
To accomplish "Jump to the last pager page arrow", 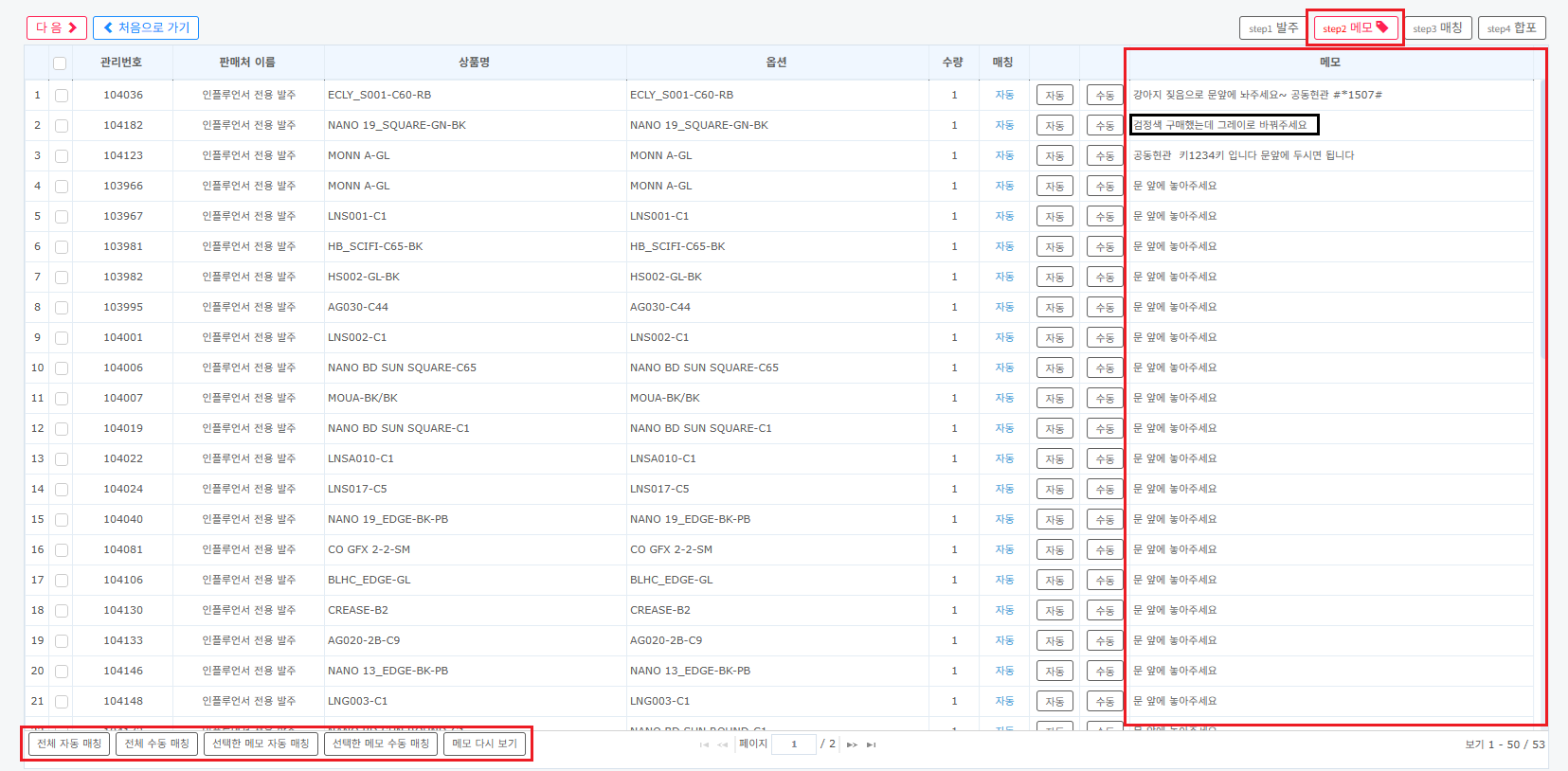I will [872, 744].
